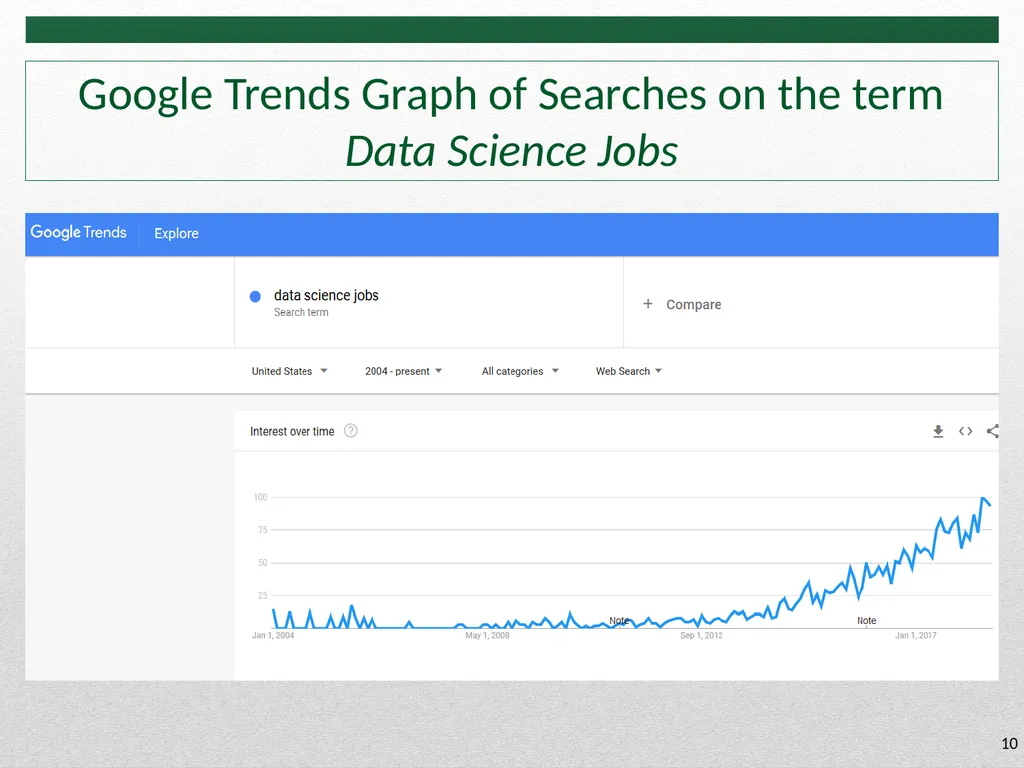Share the Interest over time chart
This screenshot has height=768, width=1024.
point(993,431)
